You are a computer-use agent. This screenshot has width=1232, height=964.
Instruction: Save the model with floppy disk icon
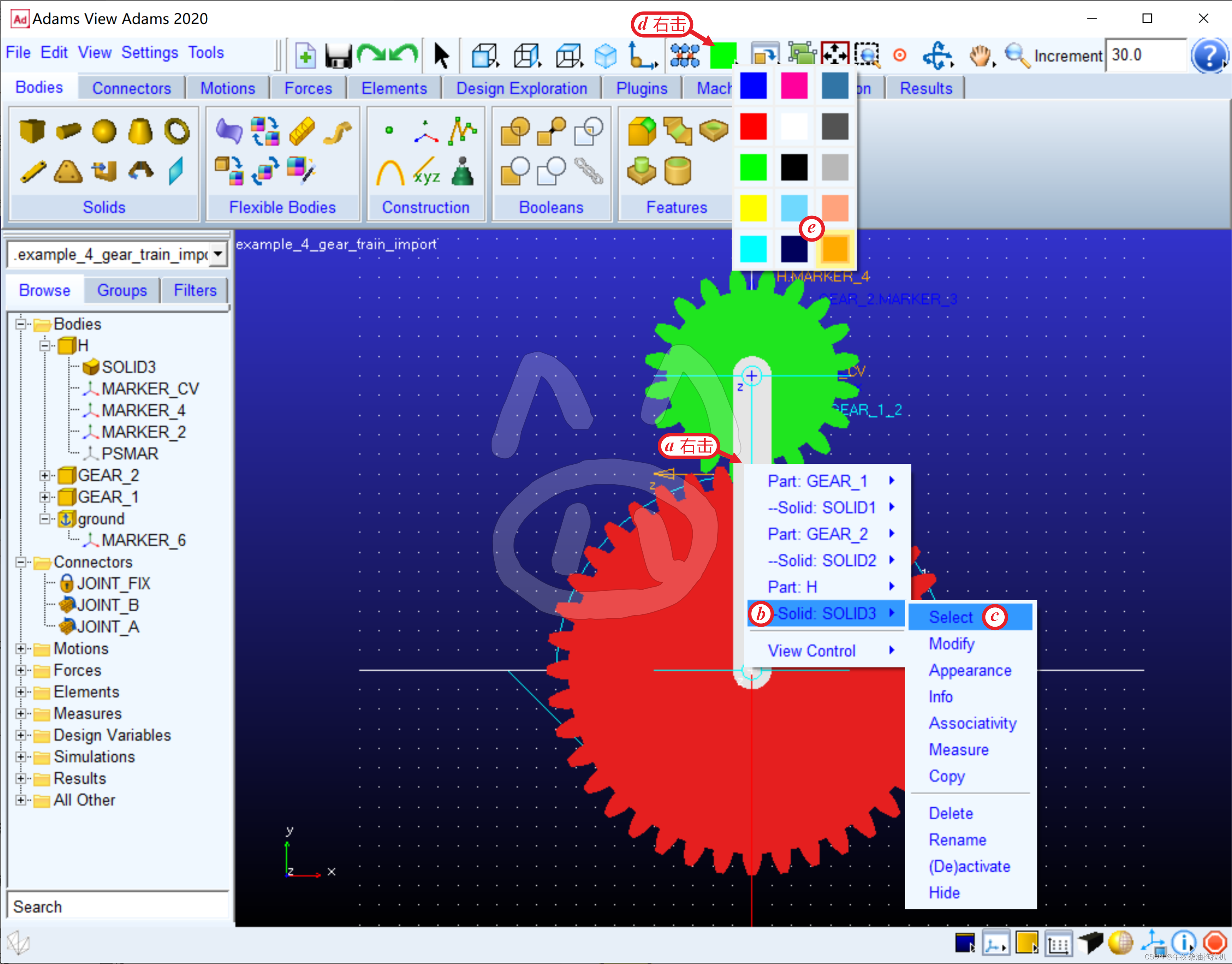(x=338, y=55)
